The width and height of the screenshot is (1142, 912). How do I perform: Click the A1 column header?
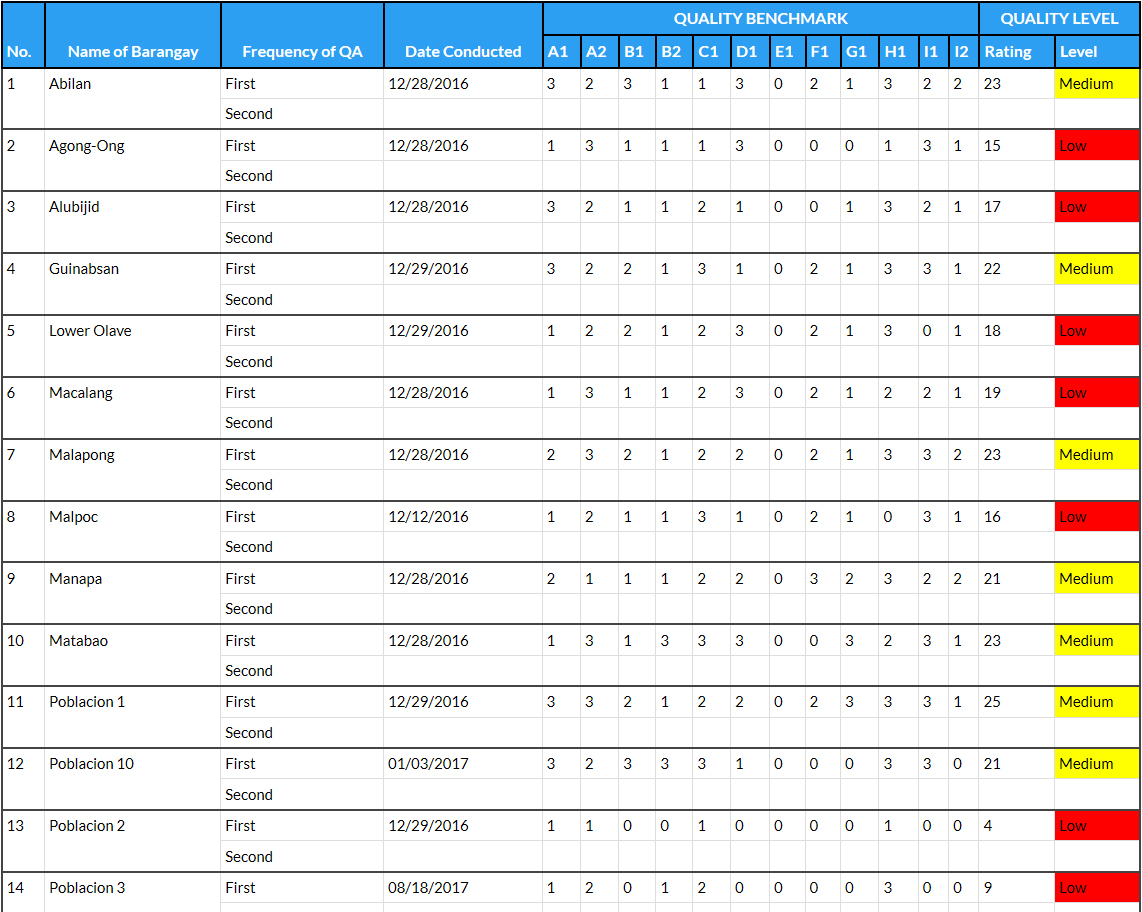click(x=562, y=52)
